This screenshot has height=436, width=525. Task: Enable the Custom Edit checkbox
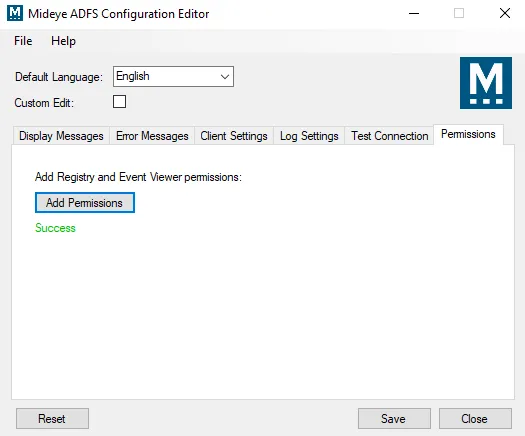(120, 102)
